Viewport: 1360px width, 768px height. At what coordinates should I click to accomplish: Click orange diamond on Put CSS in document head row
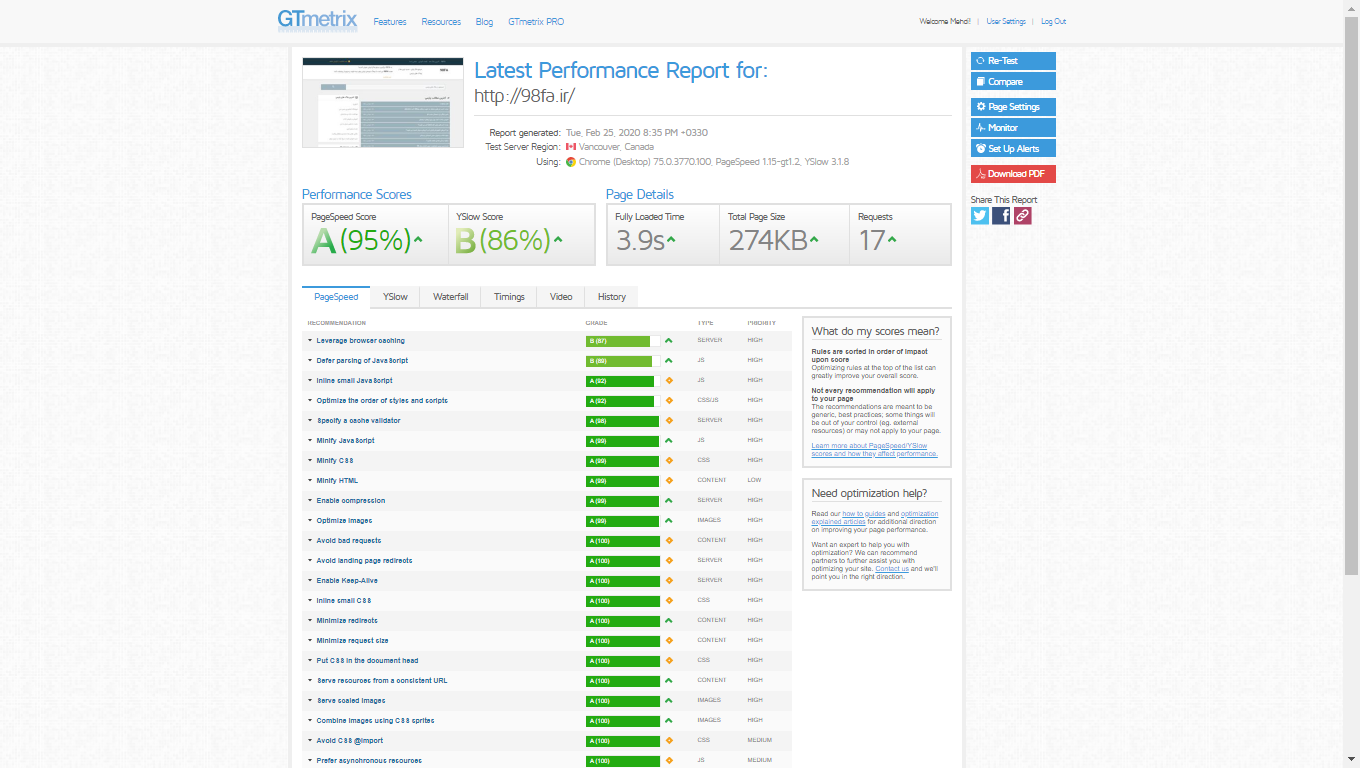(669, 660)
